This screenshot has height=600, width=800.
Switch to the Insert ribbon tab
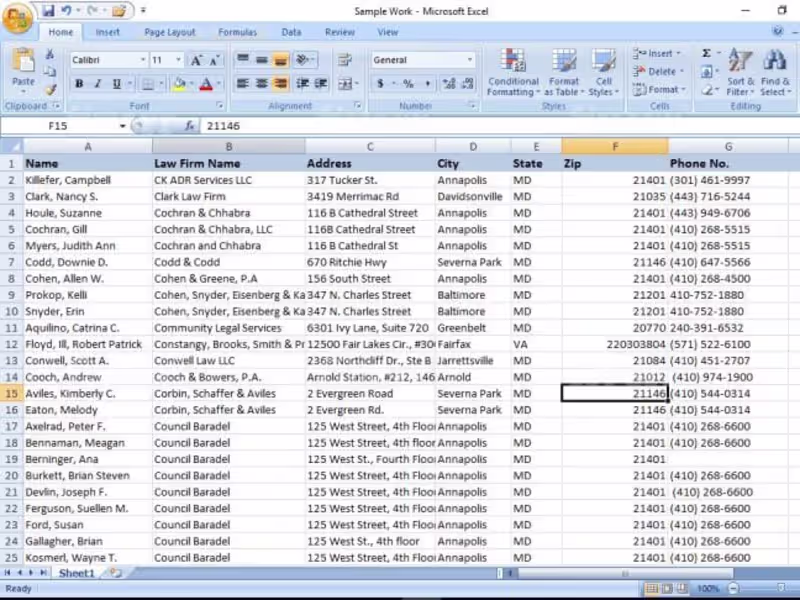[107, 32]
